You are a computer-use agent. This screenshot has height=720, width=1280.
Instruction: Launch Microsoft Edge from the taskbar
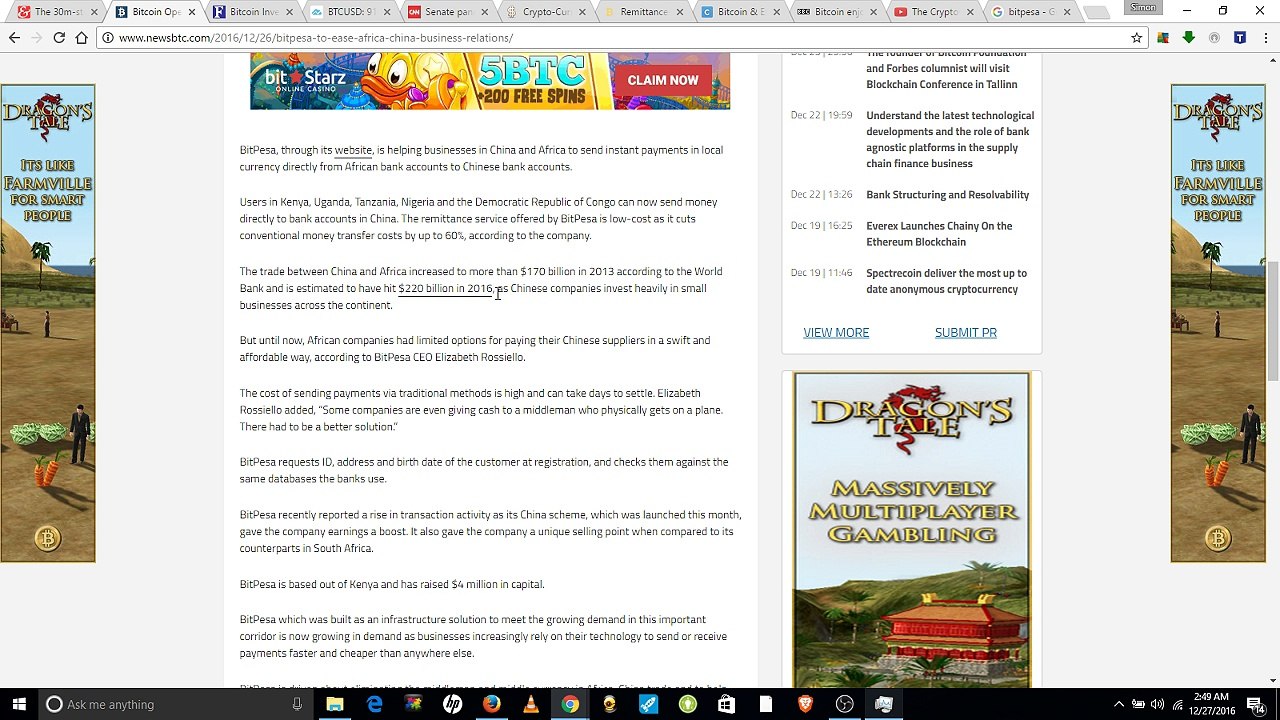click(x=374, y=704)
